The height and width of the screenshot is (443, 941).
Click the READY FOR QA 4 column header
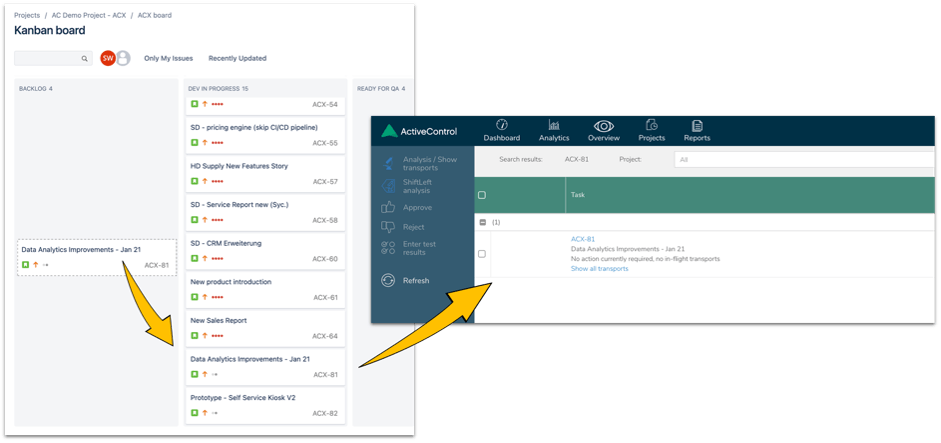tap(381, 89)
